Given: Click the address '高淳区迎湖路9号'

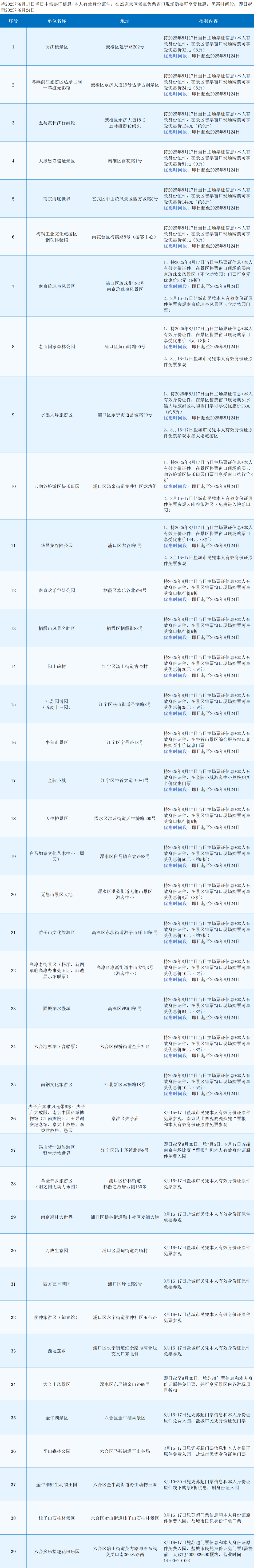Looking at the screenshot, I should pos(125,1009).
